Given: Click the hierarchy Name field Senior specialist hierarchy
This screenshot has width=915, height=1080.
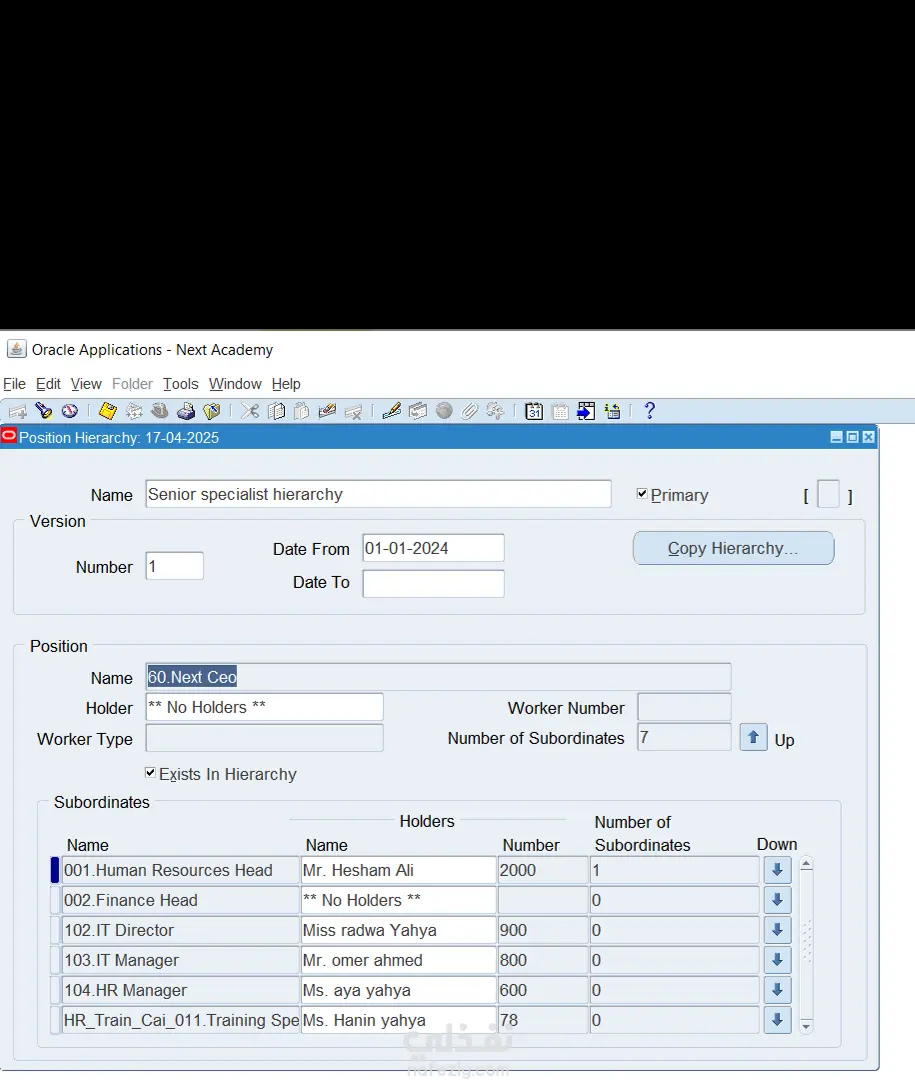Looking at the screenshot, I should (378, 494).
